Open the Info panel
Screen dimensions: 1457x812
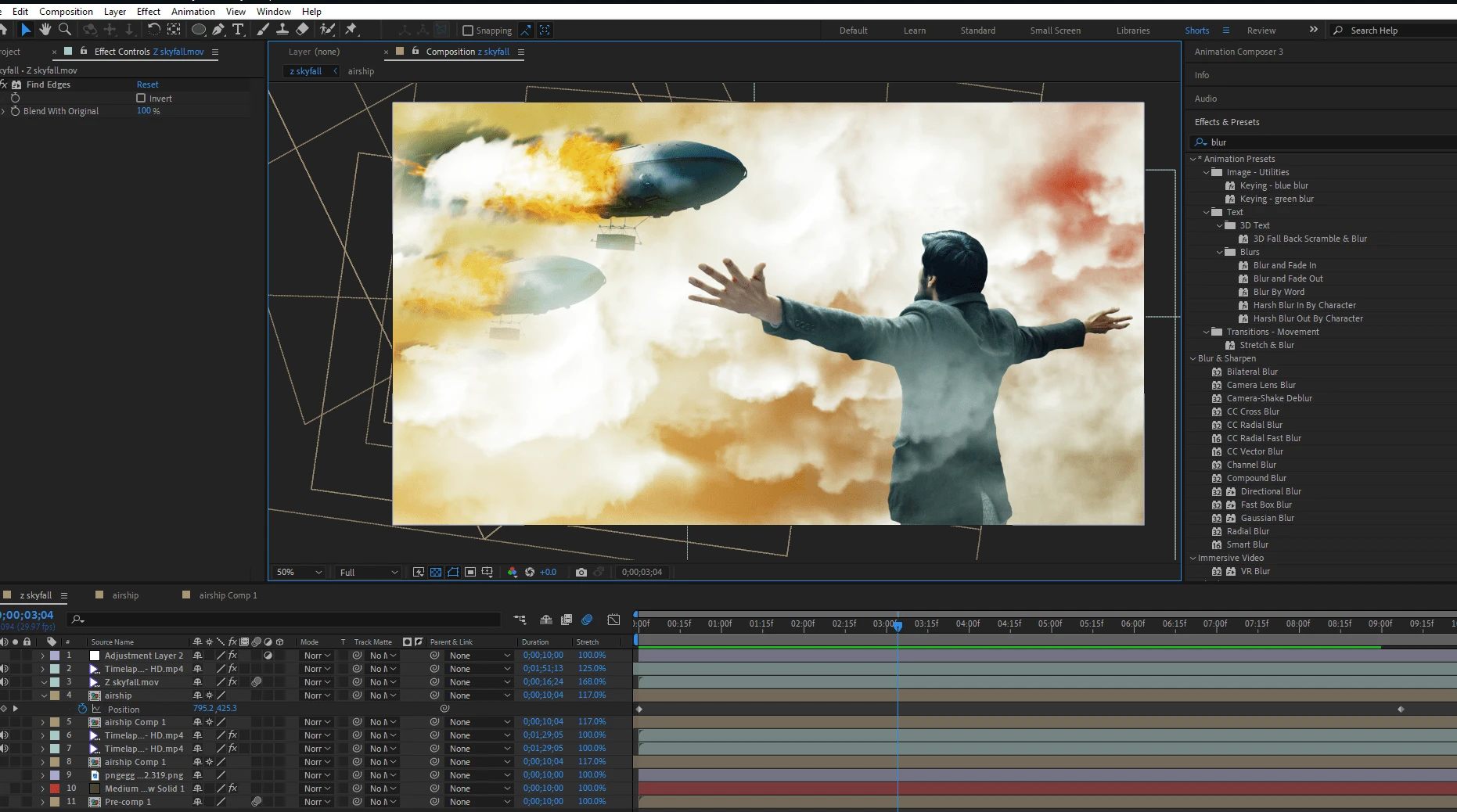1202,75
